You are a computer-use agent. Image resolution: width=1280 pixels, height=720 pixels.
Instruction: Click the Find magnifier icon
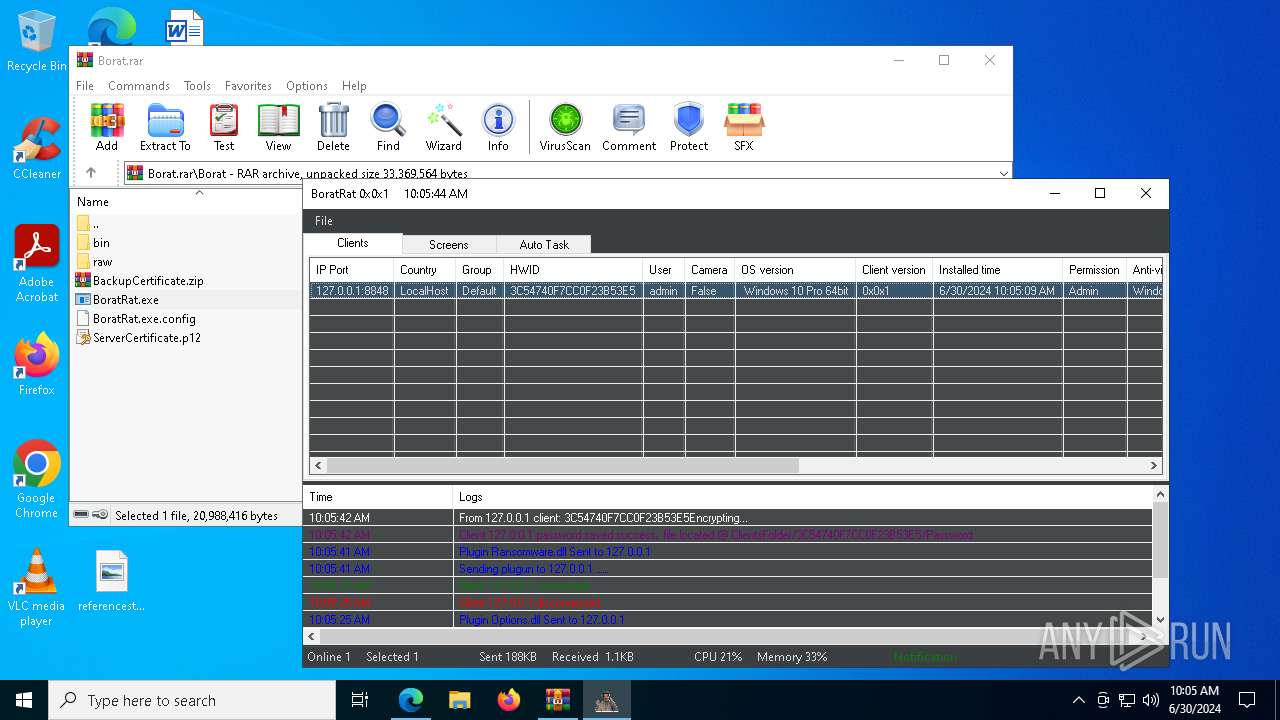click(x=388, y=127)
